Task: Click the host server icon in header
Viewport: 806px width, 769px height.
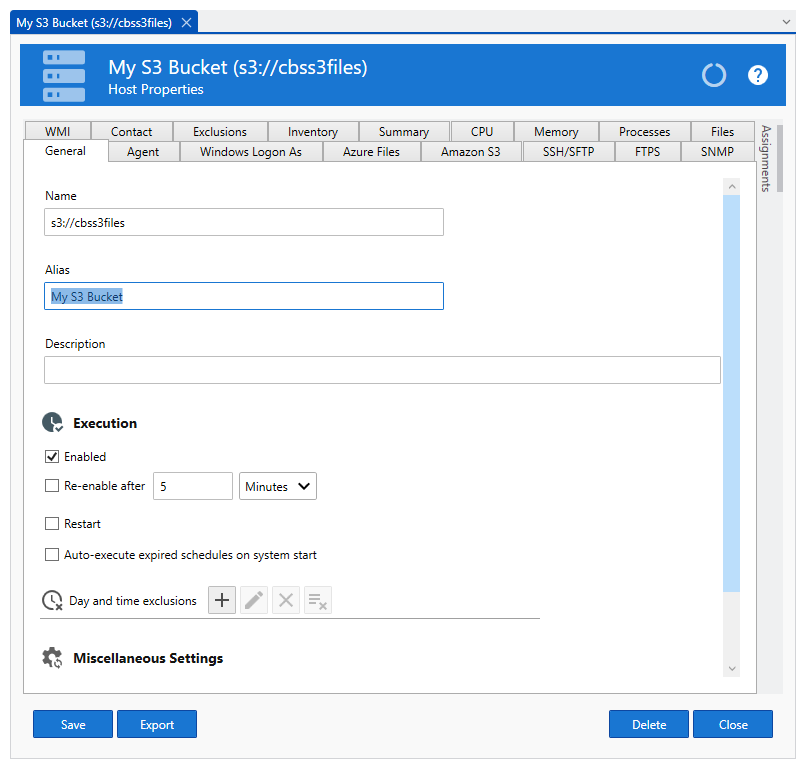Action: [x=64, y=75]
